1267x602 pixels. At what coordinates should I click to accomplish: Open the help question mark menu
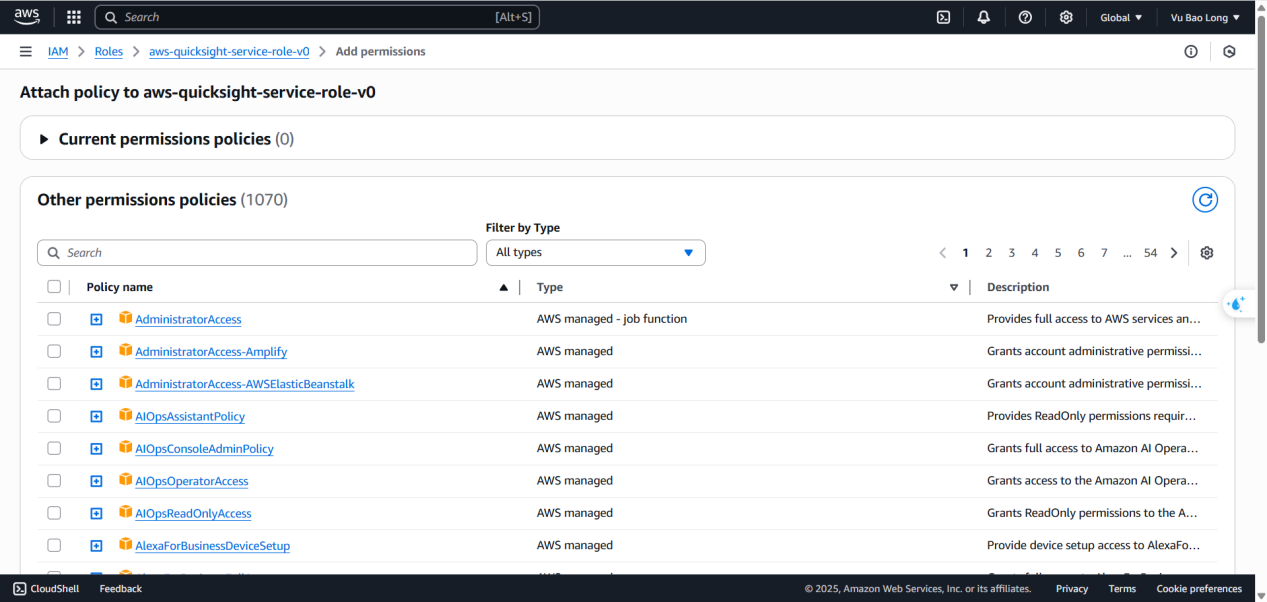[x=1025, y=17]
